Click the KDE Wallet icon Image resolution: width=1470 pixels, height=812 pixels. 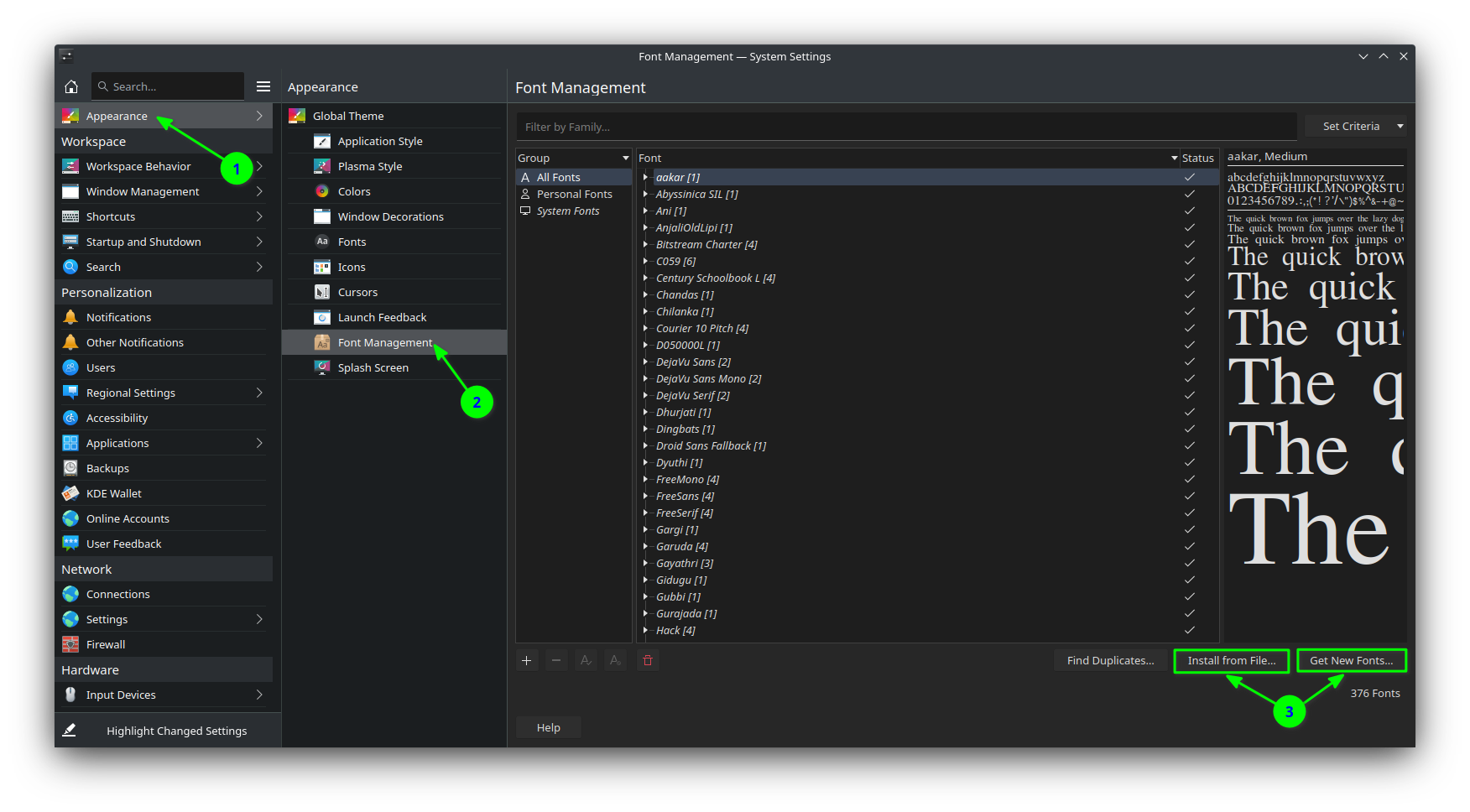pyautogui.click(x=70, y=493)
